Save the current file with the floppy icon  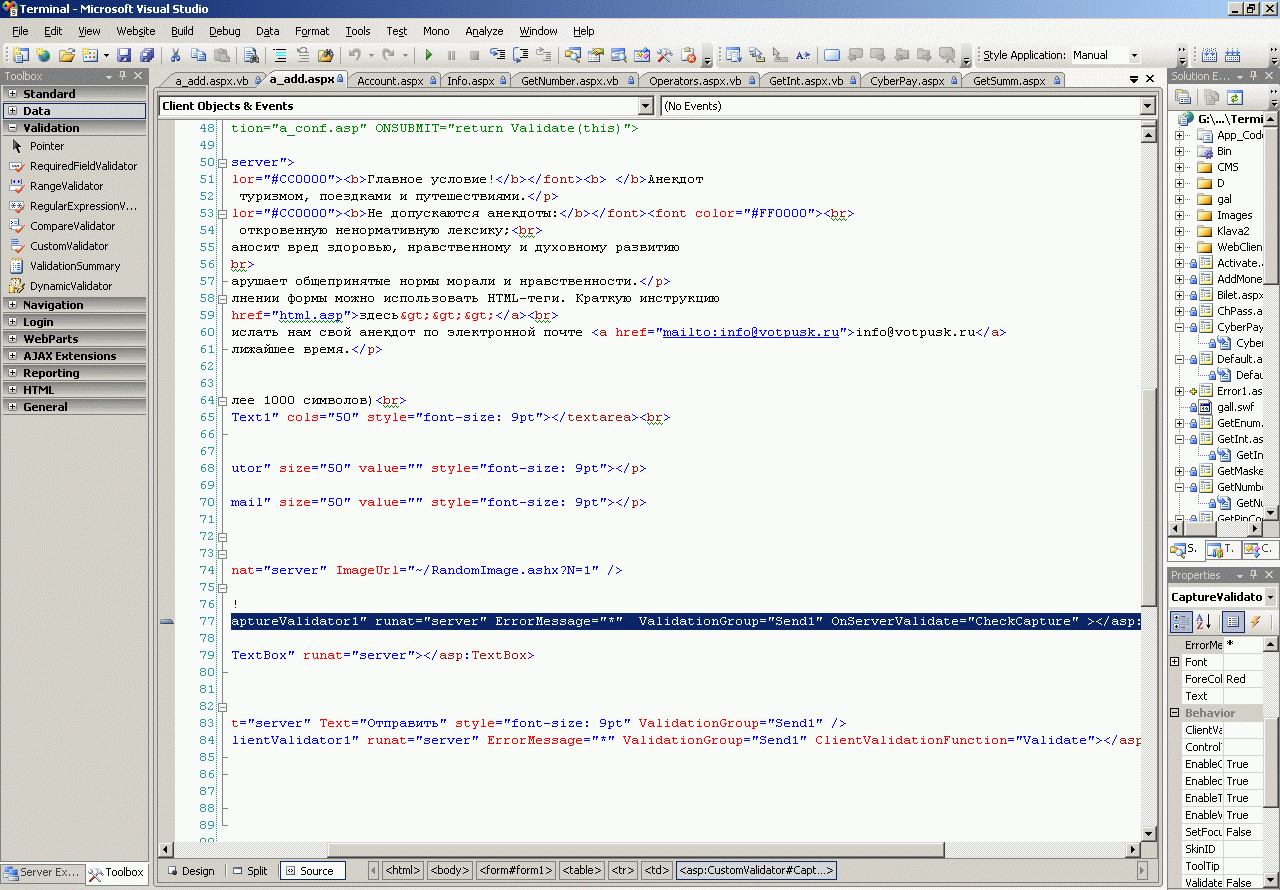click(124, 56)
